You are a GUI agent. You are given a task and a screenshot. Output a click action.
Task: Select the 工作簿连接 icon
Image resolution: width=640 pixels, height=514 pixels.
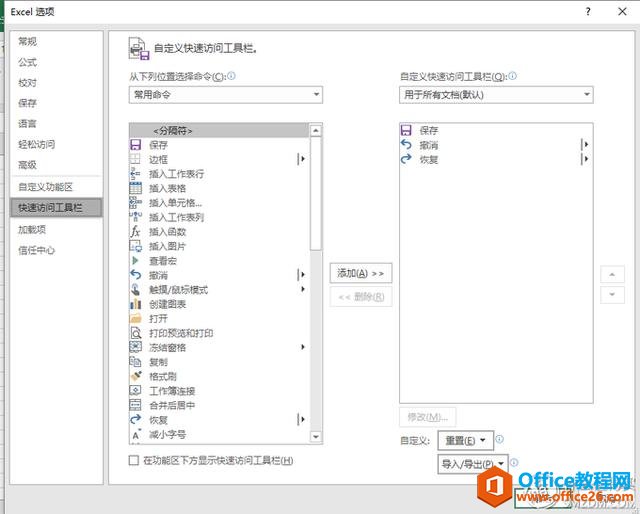point(136,391)
